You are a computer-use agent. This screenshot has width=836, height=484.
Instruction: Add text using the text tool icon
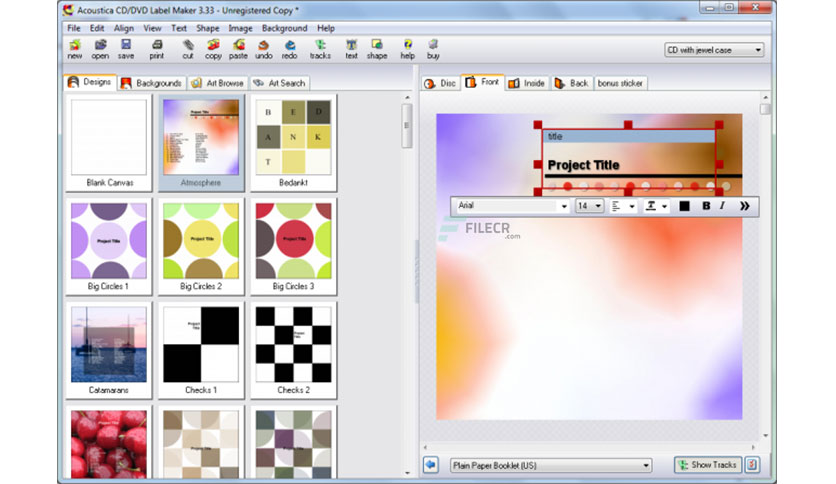(351, 49)
